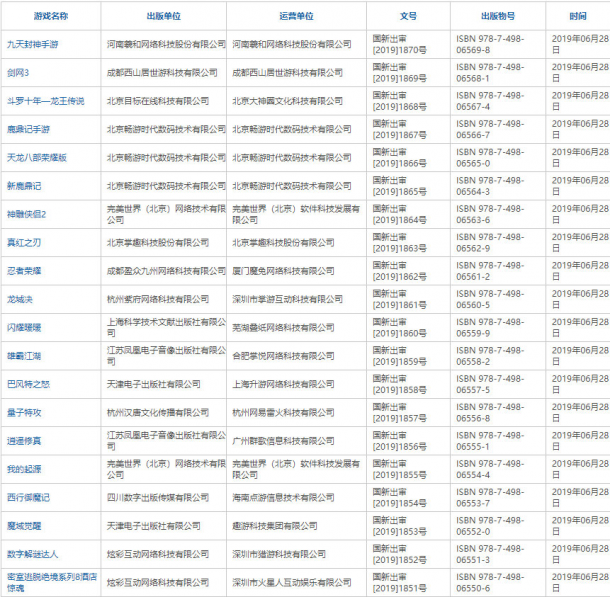
Task: Open the 新鹿鼎记 game link
Action: click(x=24, y=186)
